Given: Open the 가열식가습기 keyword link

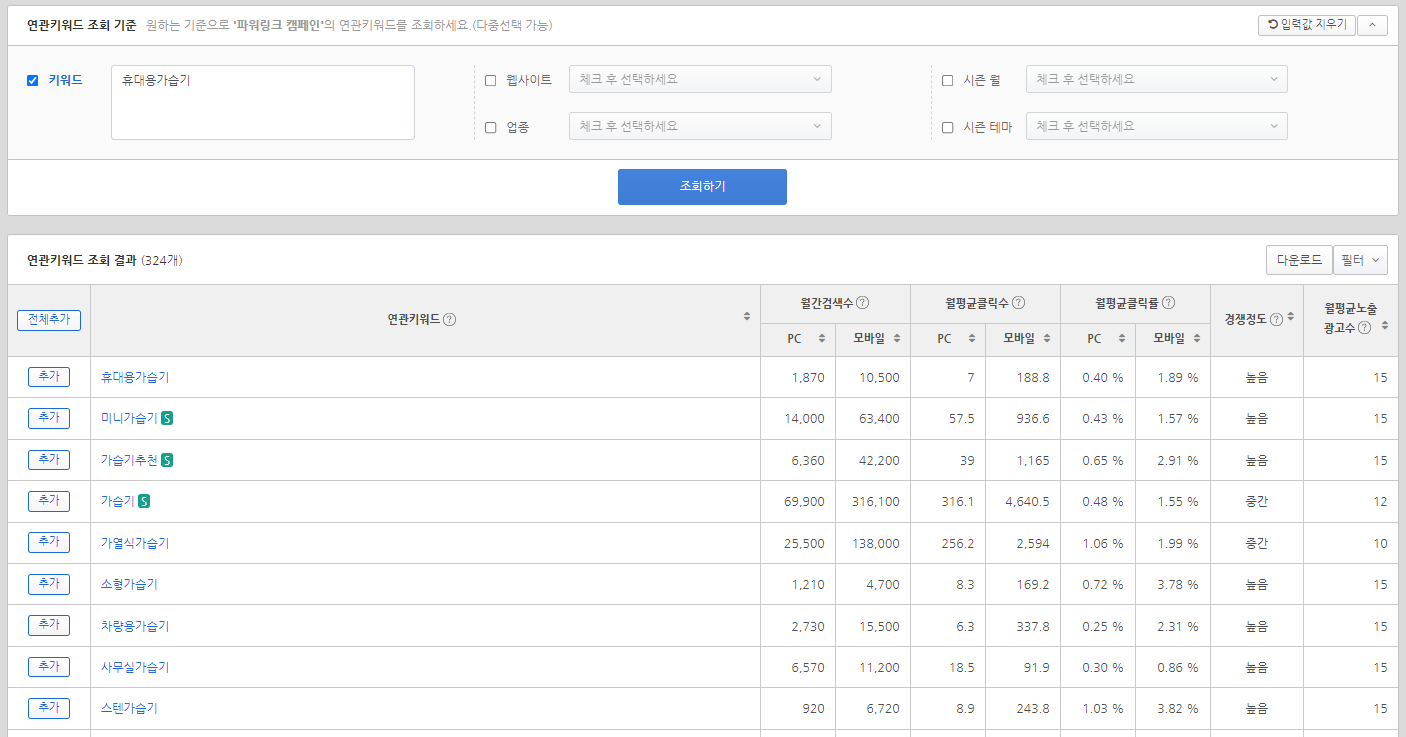Looking at the screenshot, I should pos(135,543).
